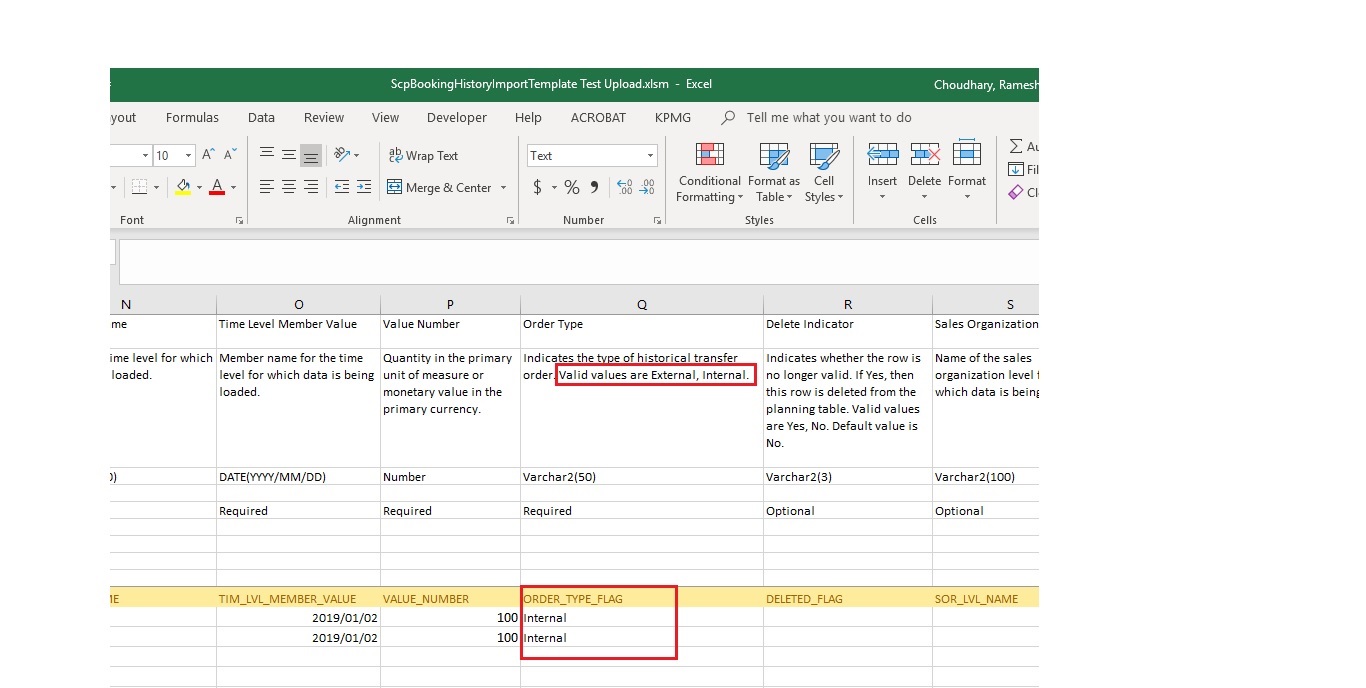Click the Tell me what you want search box
The width and height of the screenshot is (1366, 688).
tap(830, 117)
